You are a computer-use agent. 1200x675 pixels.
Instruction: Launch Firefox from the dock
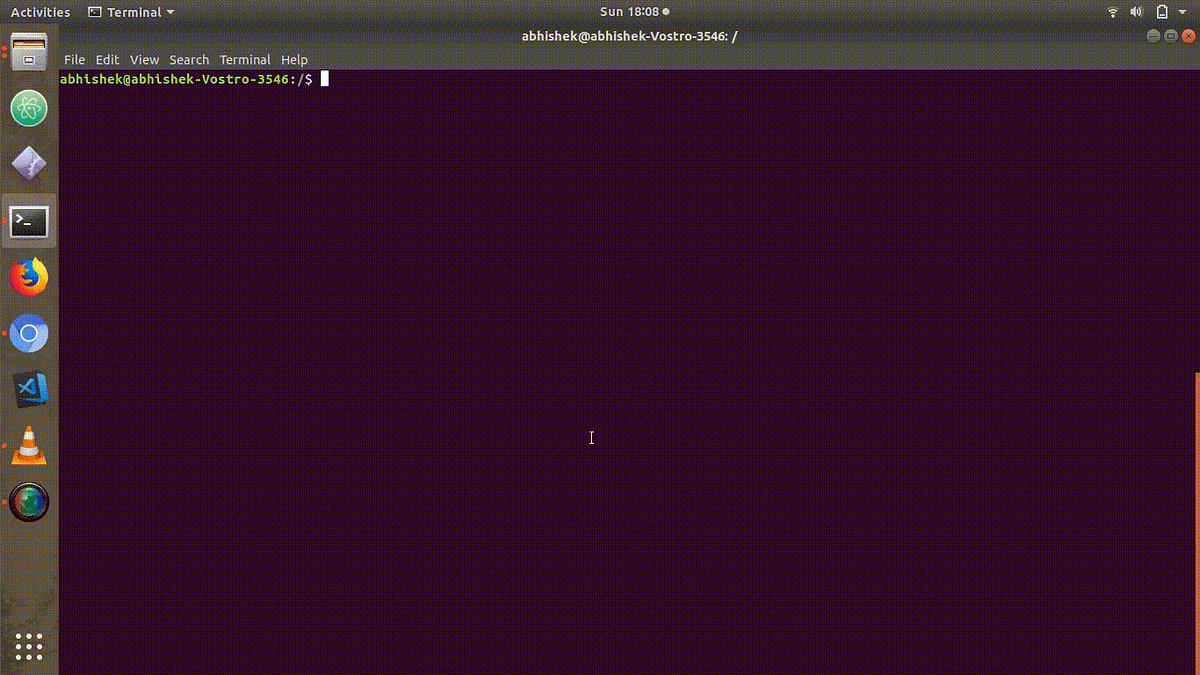tap(28, 277)
